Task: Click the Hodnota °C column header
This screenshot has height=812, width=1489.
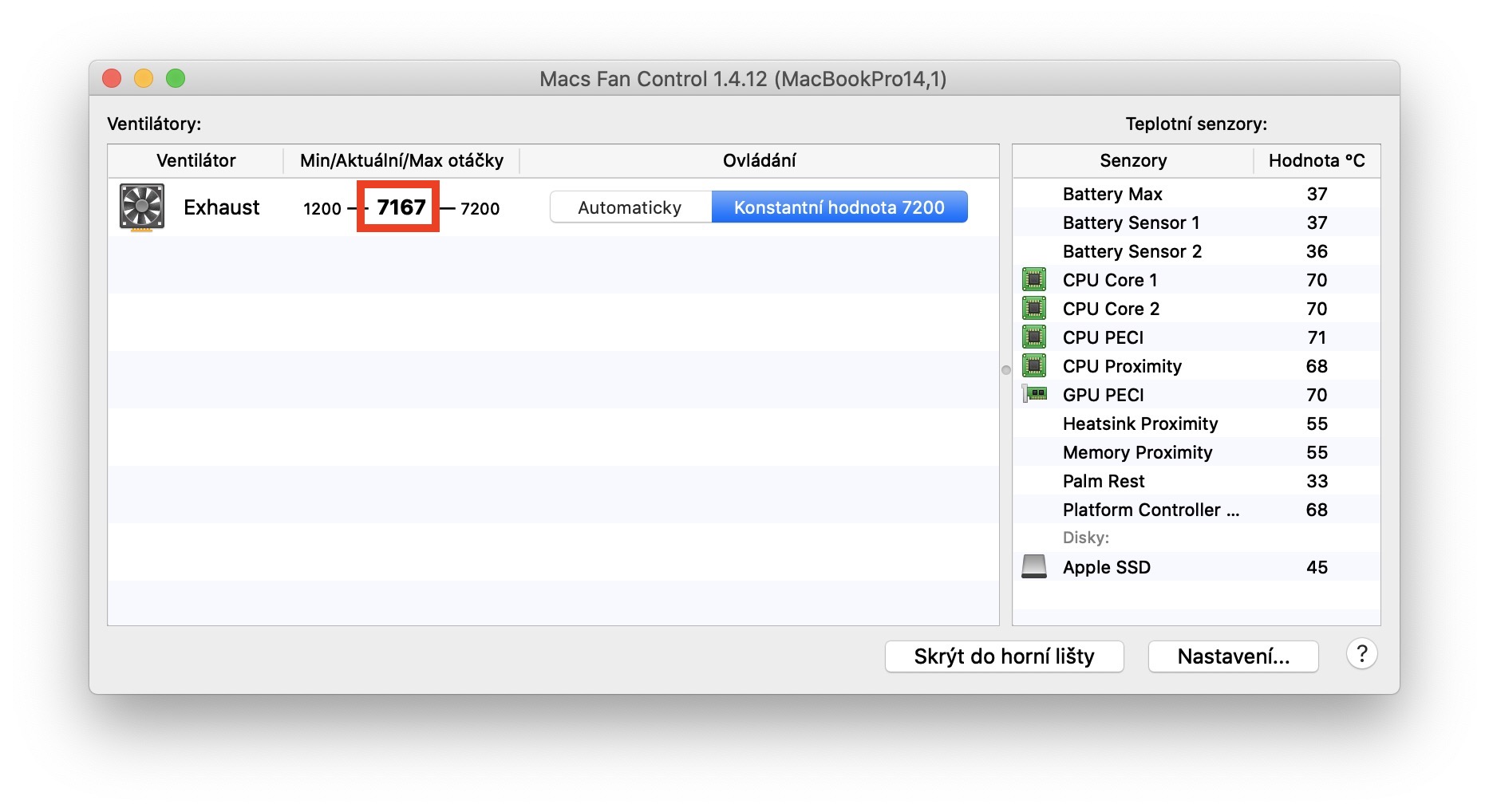Action: coord(1317,160)
